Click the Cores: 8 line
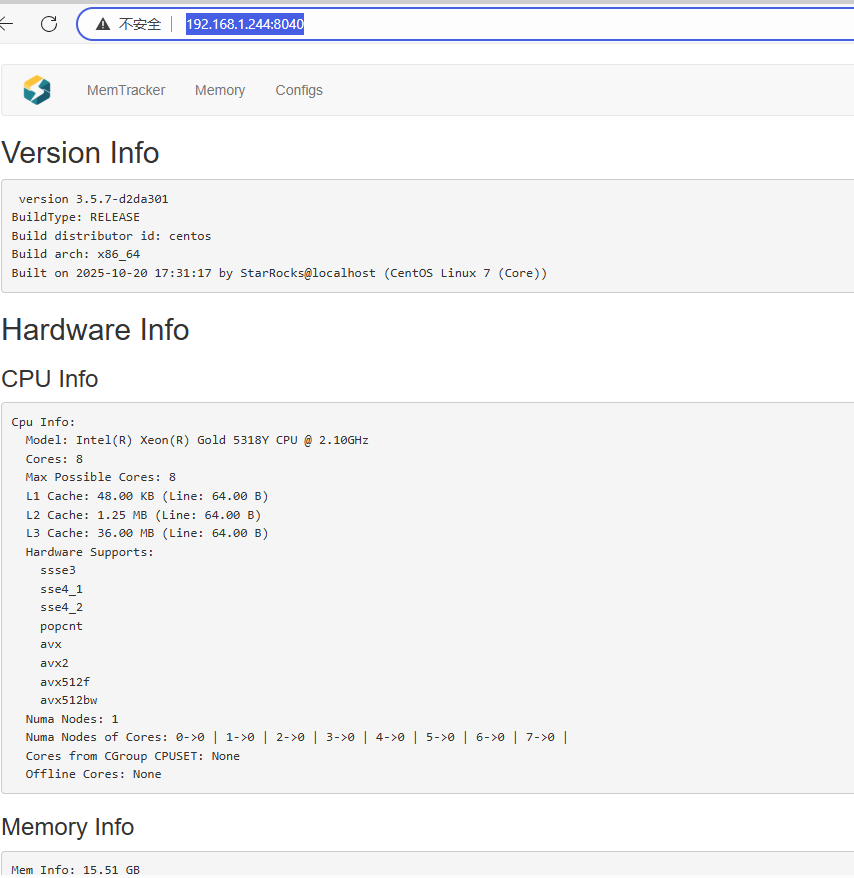 click(54, 459)
